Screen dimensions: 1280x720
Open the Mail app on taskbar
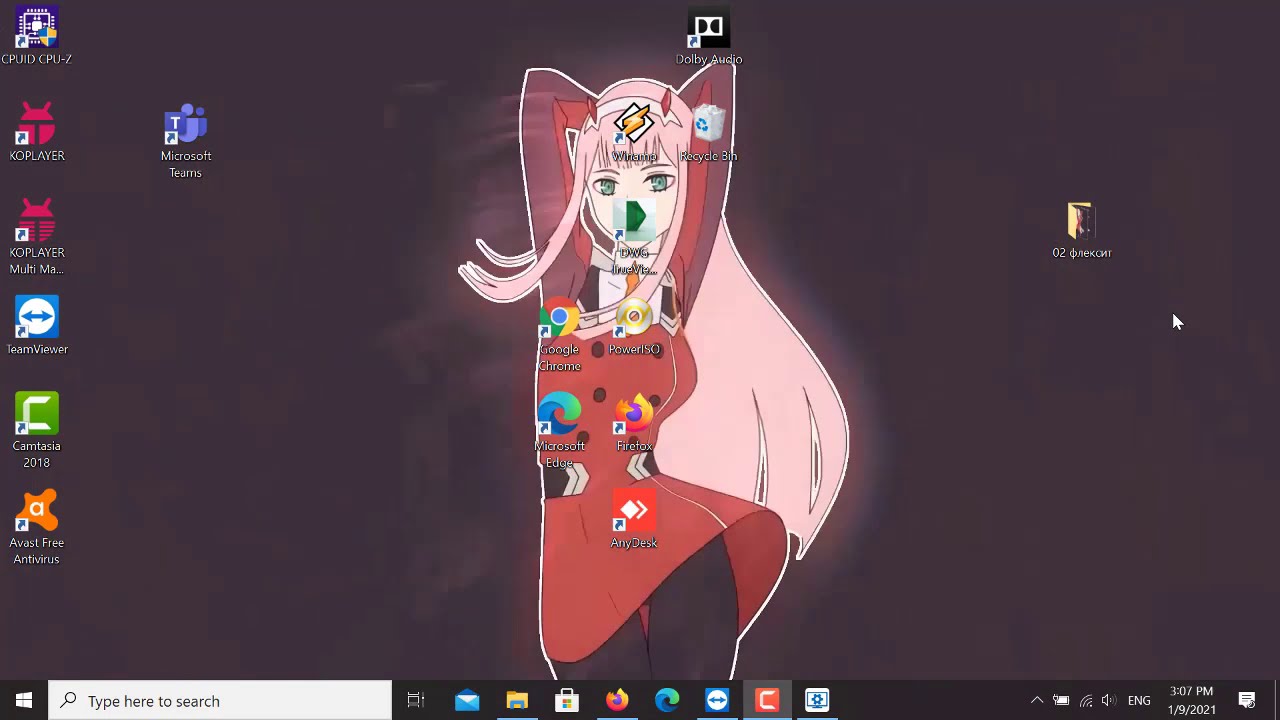tap(467, 700)
